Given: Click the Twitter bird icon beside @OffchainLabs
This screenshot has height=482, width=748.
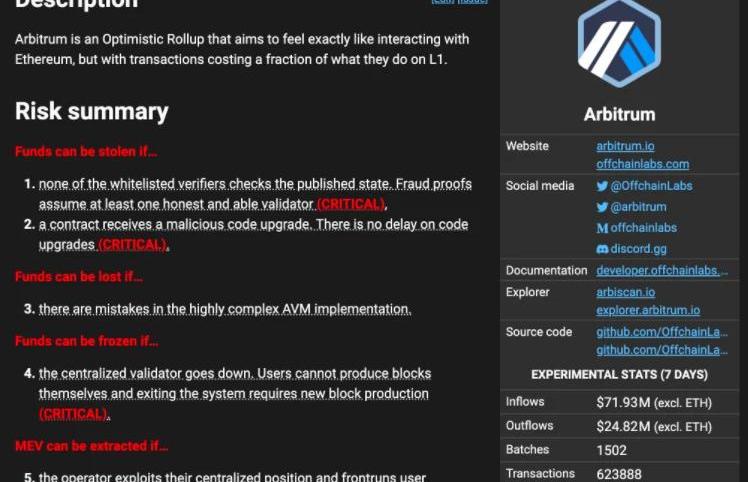Looking at the screenshot, I should [602, 186].
